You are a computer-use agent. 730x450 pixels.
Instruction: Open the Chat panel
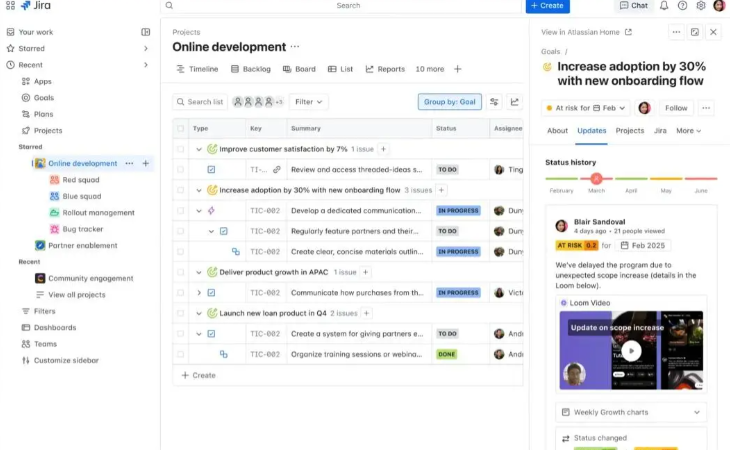pos(634,6)
